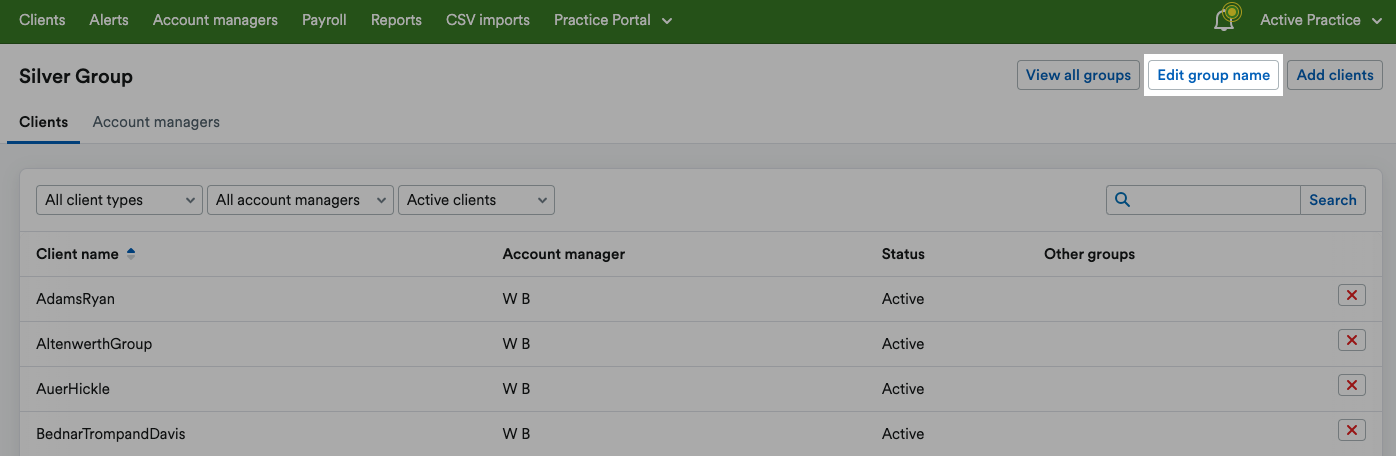Click the search magnifier icon
Image resolution: width=1396 pixels, height=456 pixels.
(1122, 200)
